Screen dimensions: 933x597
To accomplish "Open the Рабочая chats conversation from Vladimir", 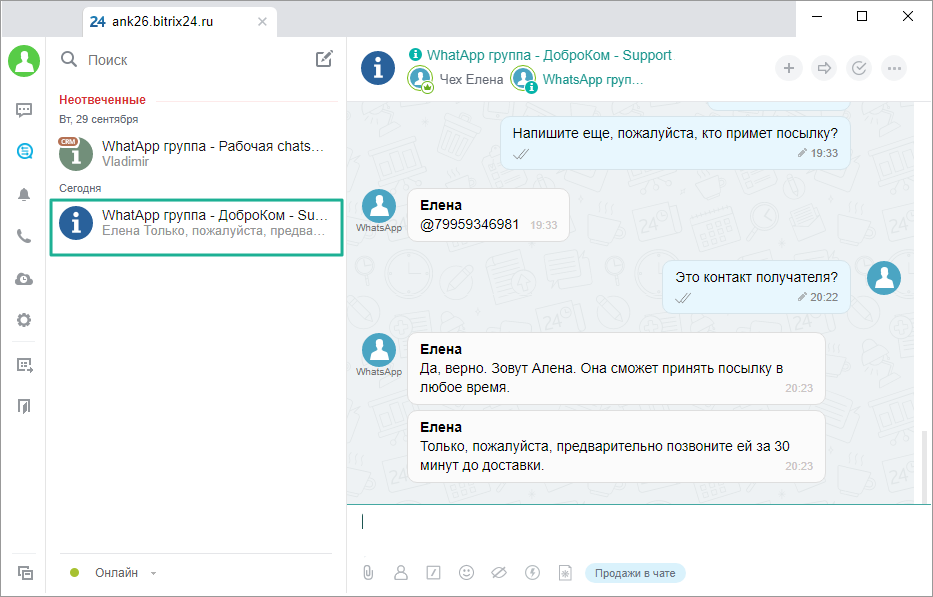I will (196, 153).
